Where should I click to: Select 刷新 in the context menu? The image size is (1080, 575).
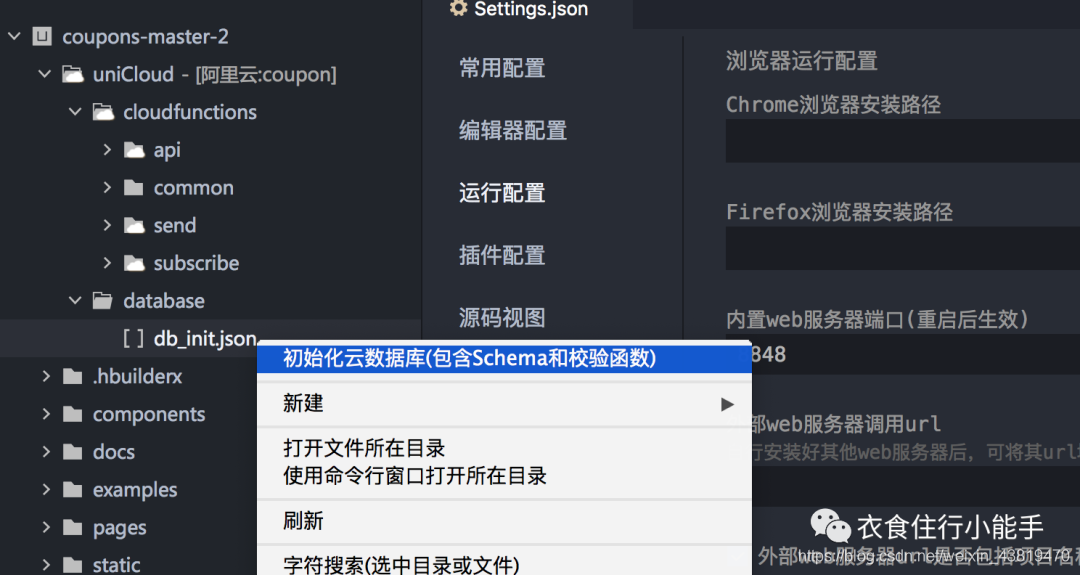pyautogui.click(x=504, y=521)
